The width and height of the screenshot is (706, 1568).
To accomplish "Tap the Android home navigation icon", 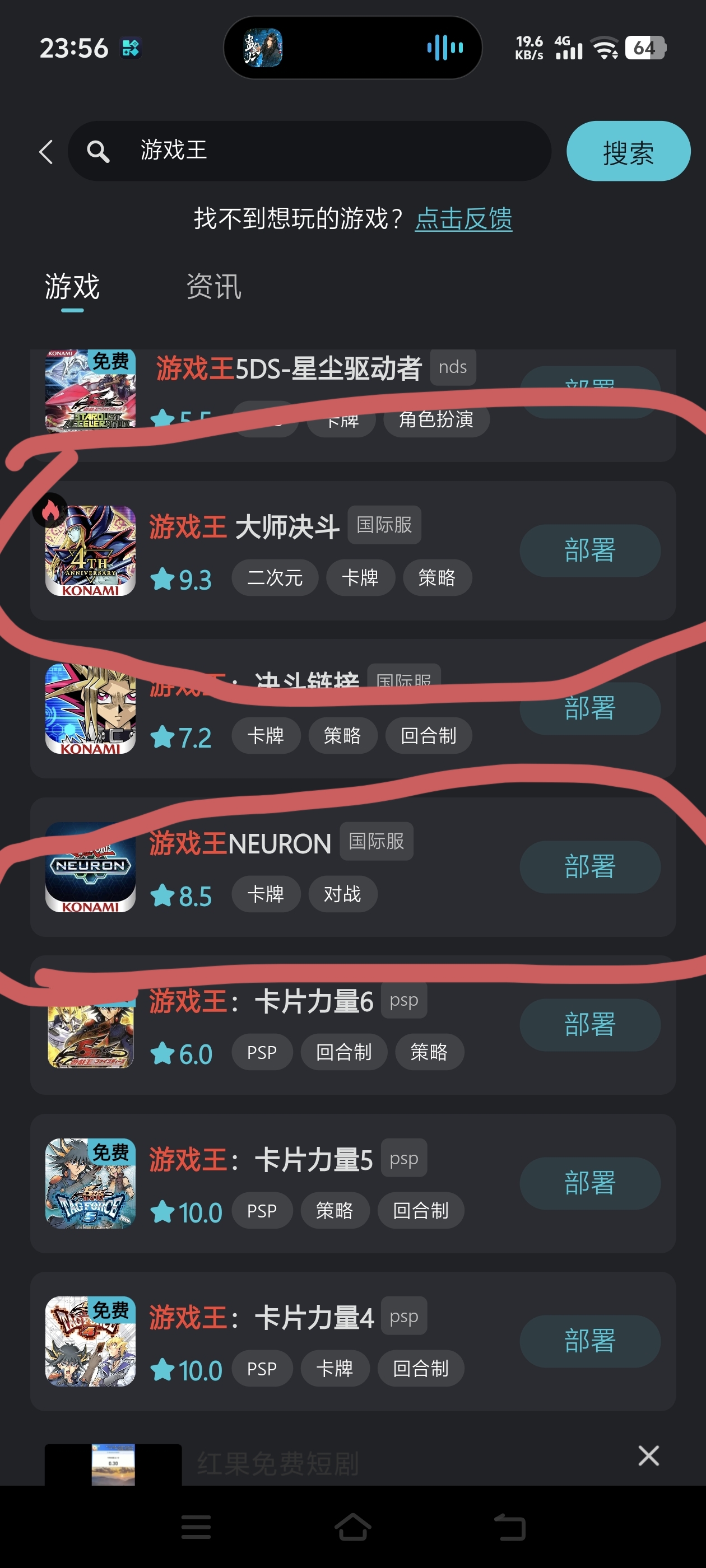I will click(352, 1527).
